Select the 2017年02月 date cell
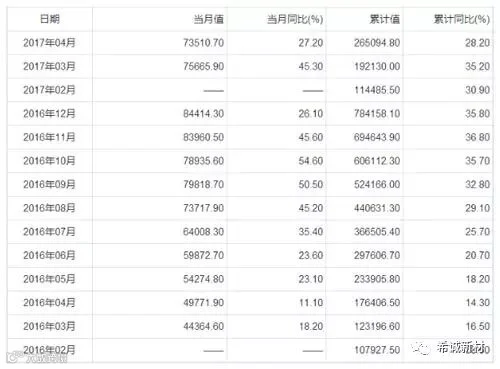 [x=49, y=90]
